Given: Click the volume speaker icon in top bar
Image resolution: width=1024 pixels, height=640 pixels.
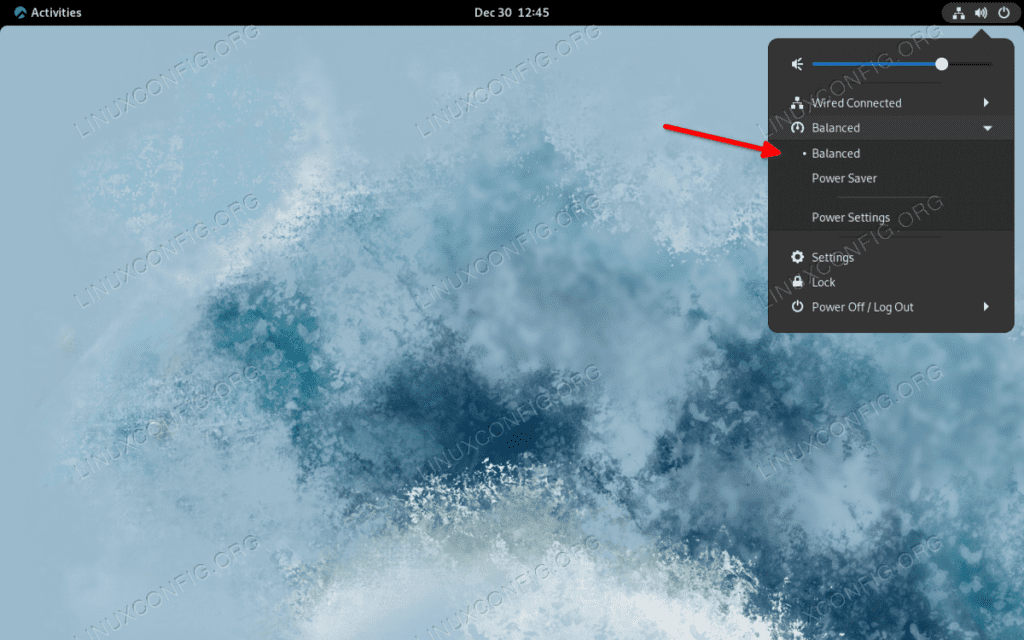Looking at the screenshot, I should [x=981, y=12].
